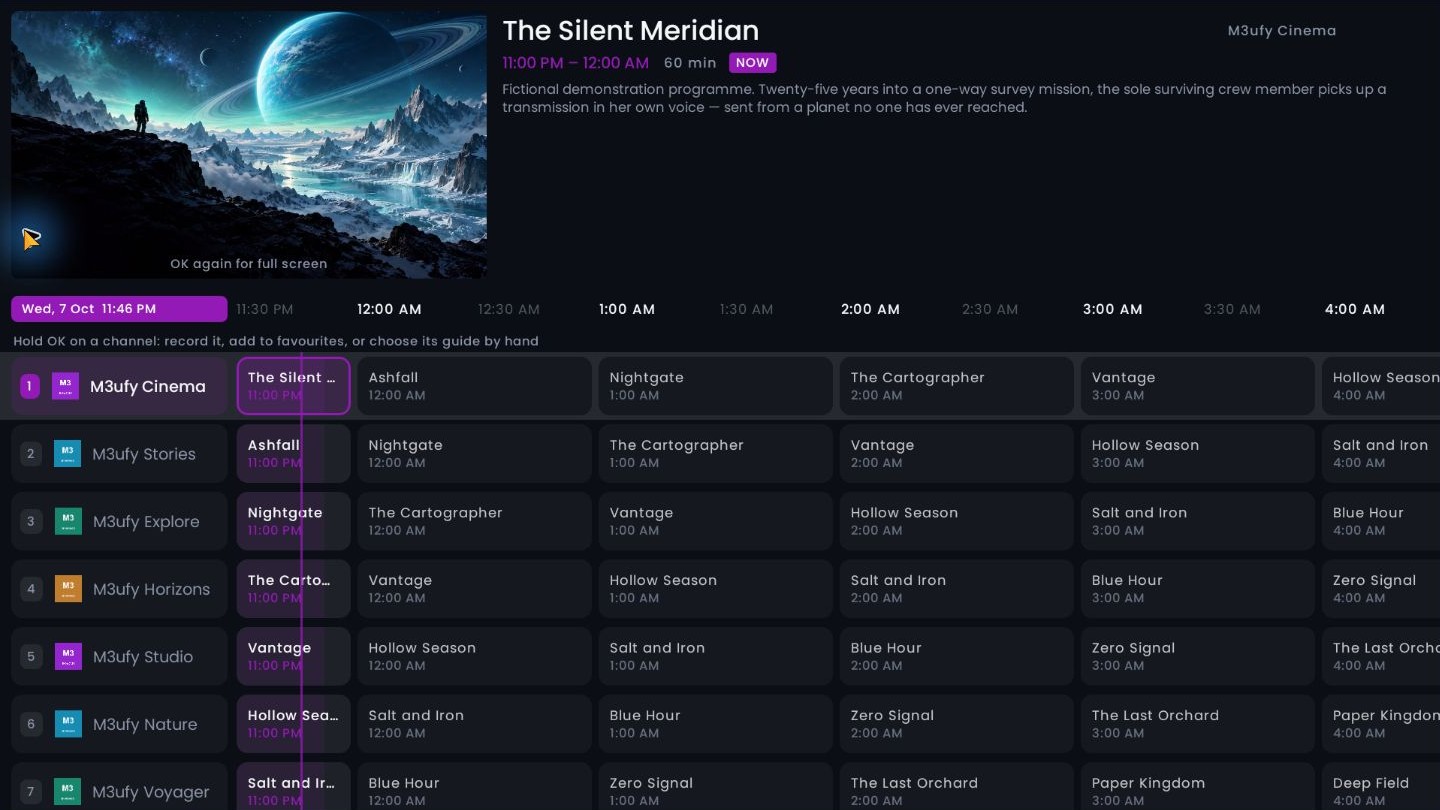Select channel number 1 badge
The height and width of the screenshot is (810, 1440).
coord(30,386)
